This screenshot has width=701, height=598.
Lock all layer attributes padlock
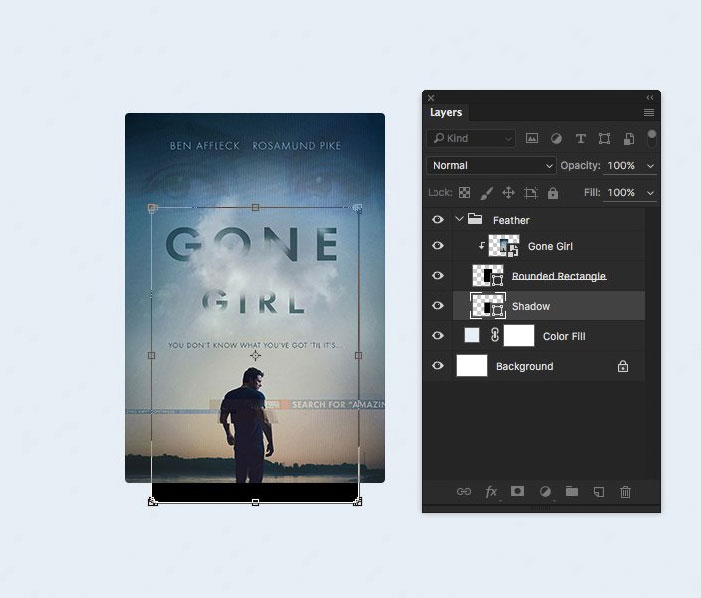[x=553, y=193]
